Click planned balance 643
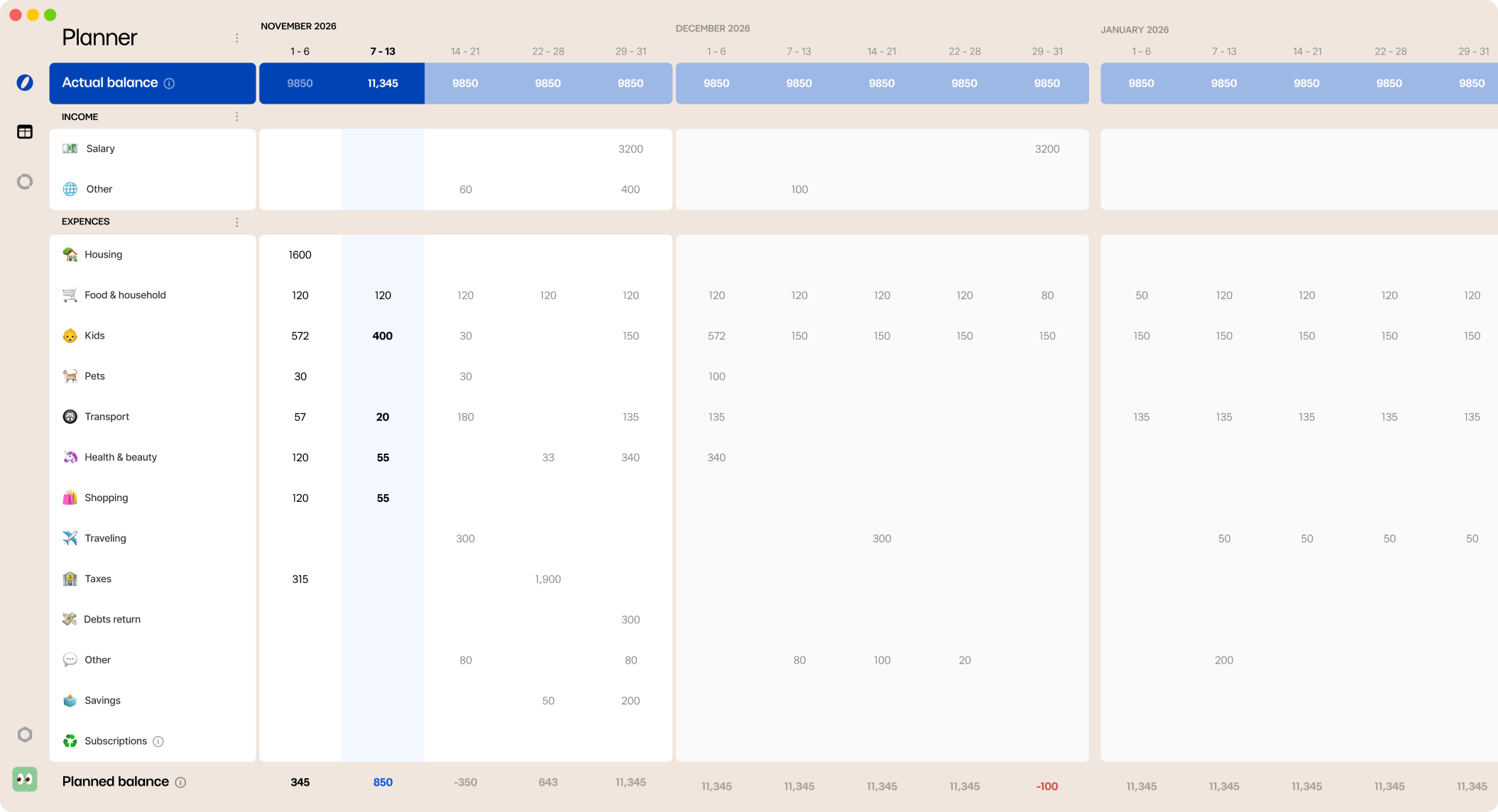1498x812 pixels. 548,782
